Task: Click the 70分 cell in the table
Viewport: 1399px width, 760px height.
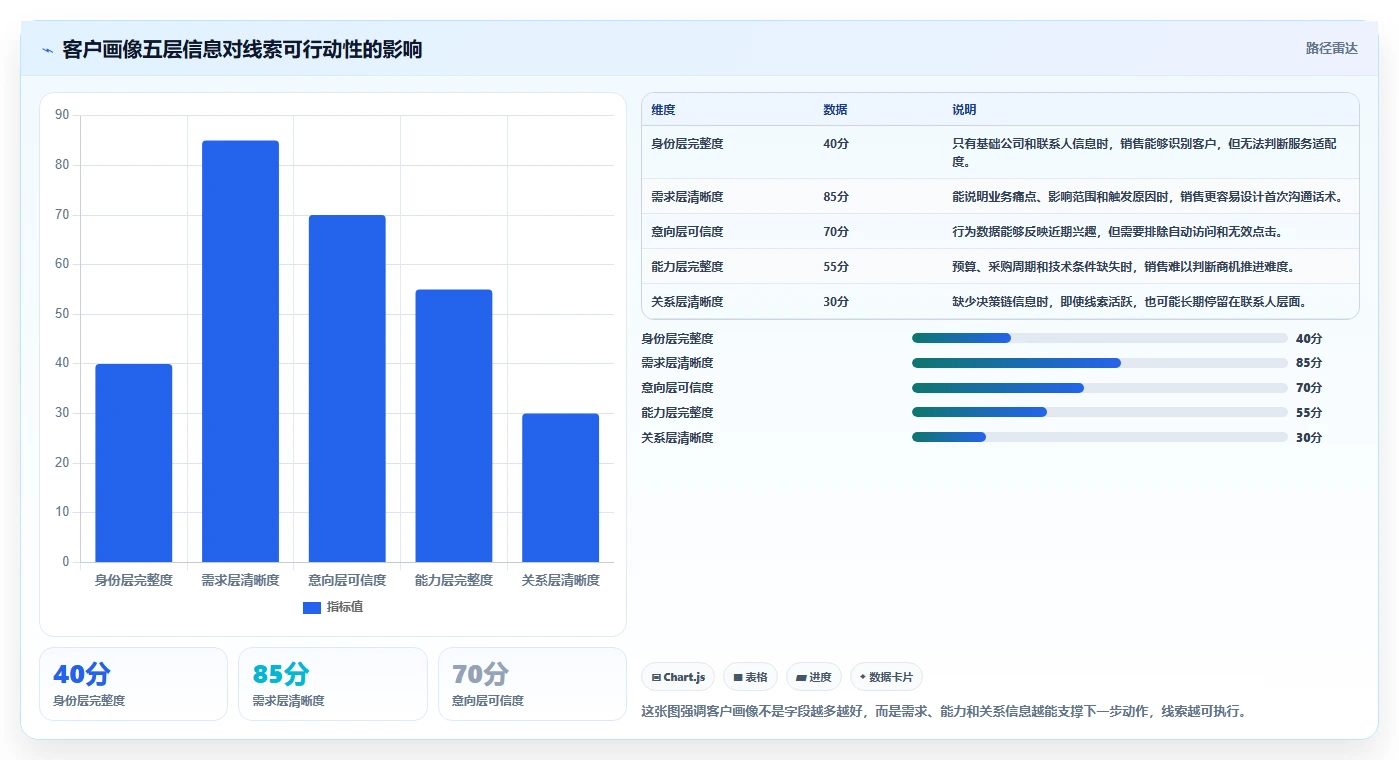Action: pos(836,231)
